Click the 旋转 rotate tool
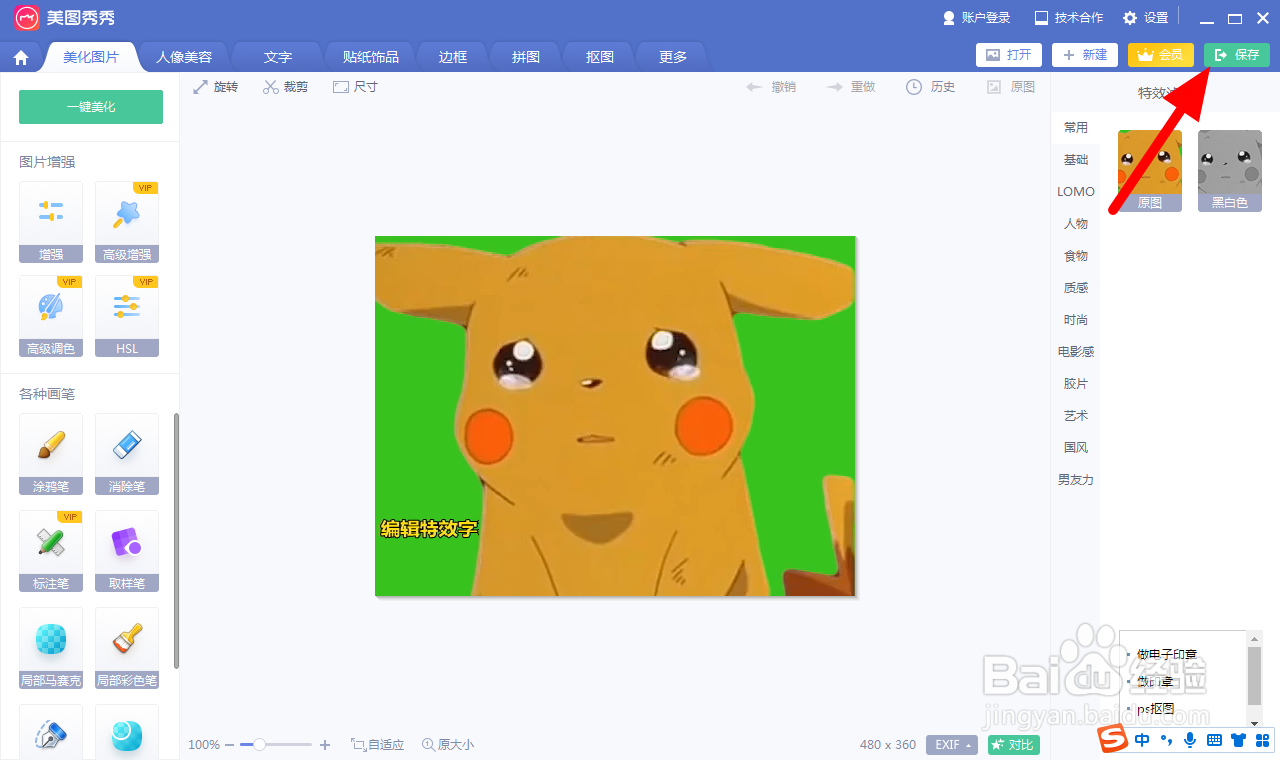 click(216, 87)
